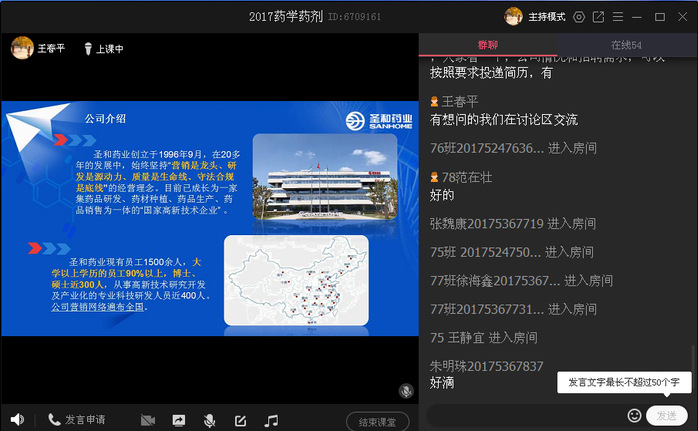Click the microphone indicator on video overlay
This screenshot has width=698, height=431.
[x=406, y=391]
